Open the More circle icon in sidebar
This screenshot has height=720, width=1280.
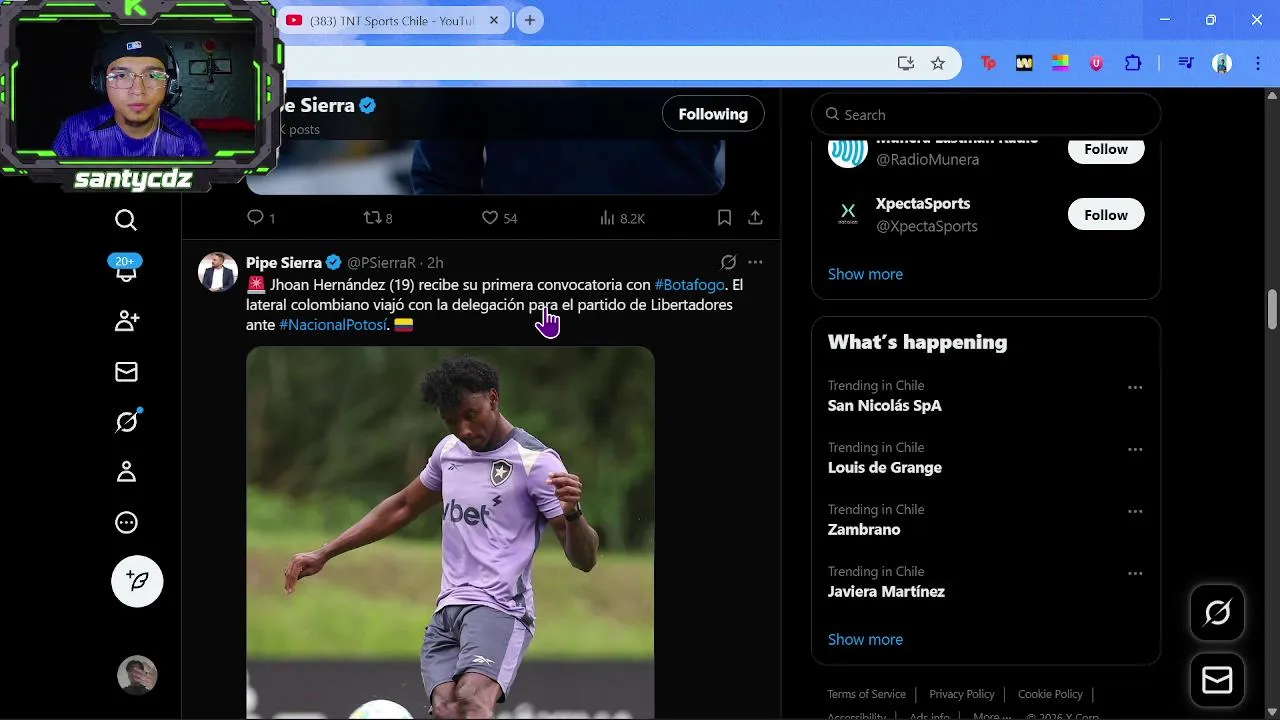(x=126, y=522)
